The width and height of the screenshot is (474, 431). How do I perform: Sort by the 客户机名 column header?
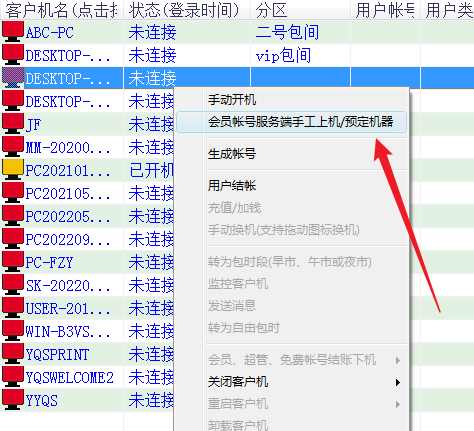click(62, 10)
